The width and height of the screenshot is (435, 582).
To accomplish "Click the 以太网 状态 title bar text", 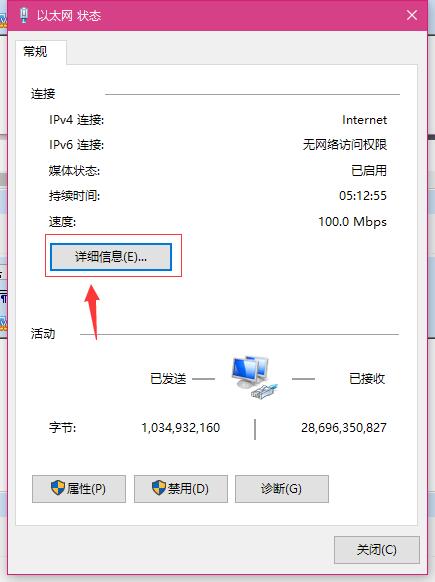I will (69, 16).
